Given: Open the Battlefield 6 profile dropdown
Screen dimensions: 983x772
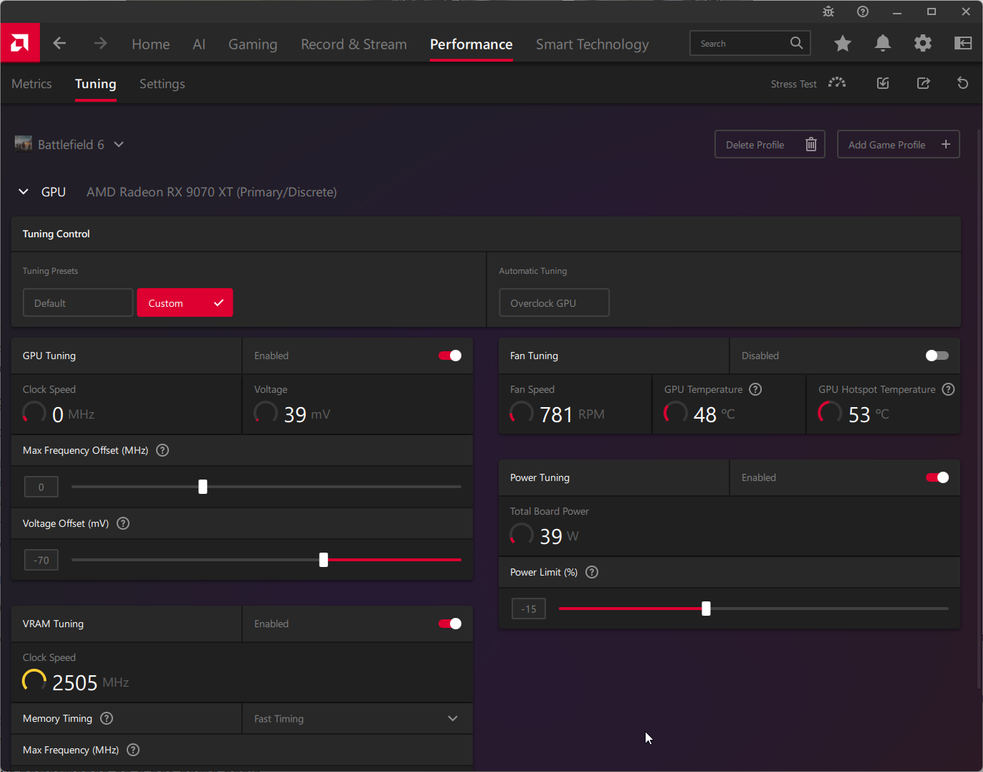Looking at the screenshot, I should click(x=118, y=144).
